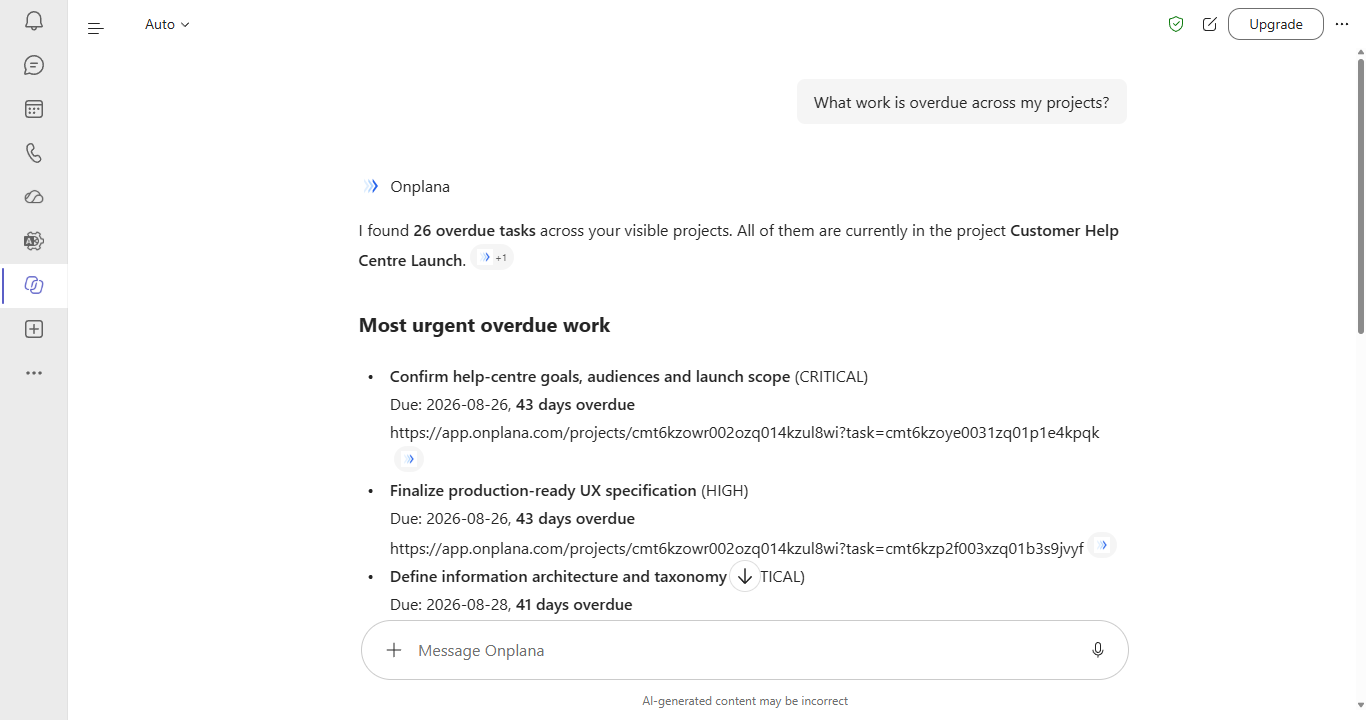
Task: Click "Due: 2026-08-28, 41 days overdue" line
Action: pos(511,605)
